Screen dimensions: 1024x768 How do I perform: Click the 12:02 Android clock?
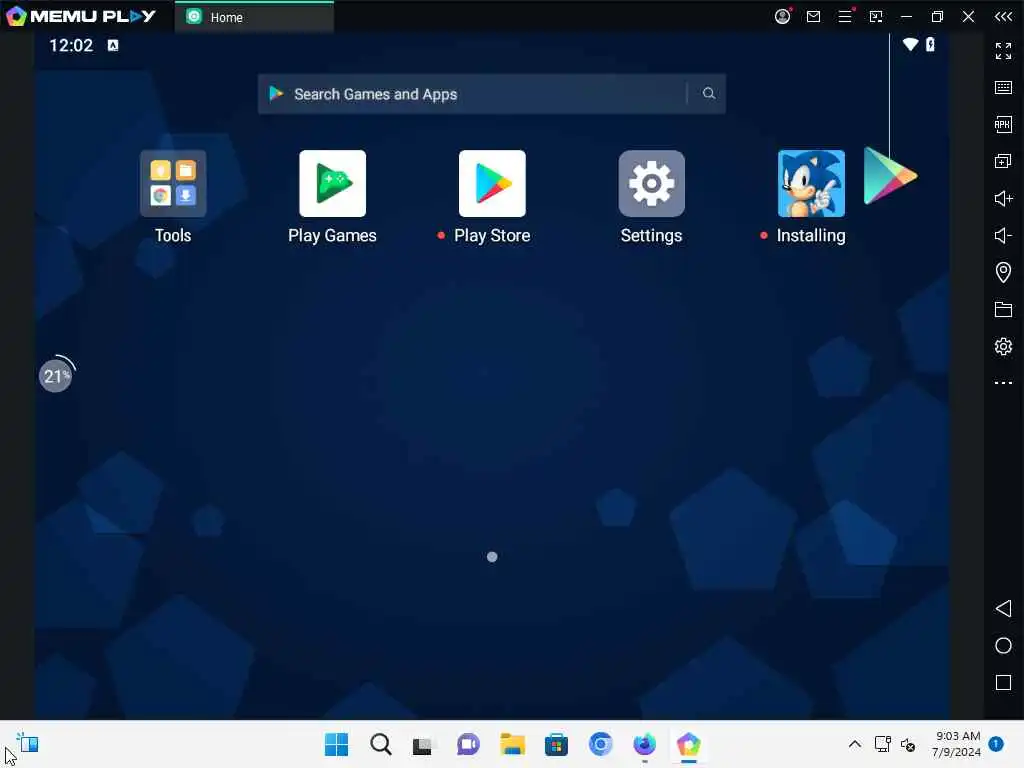tap(71, 45)
